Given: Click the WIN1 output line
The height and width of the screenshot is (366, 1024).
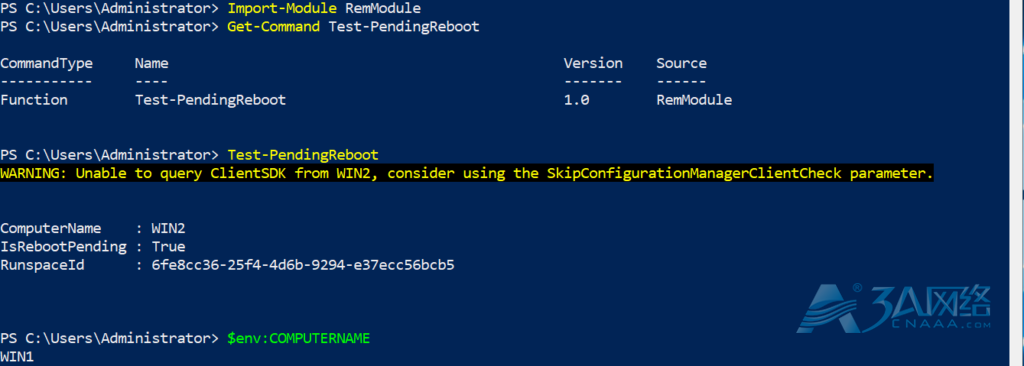Looking at the screenshot, I should coord(17,357).
